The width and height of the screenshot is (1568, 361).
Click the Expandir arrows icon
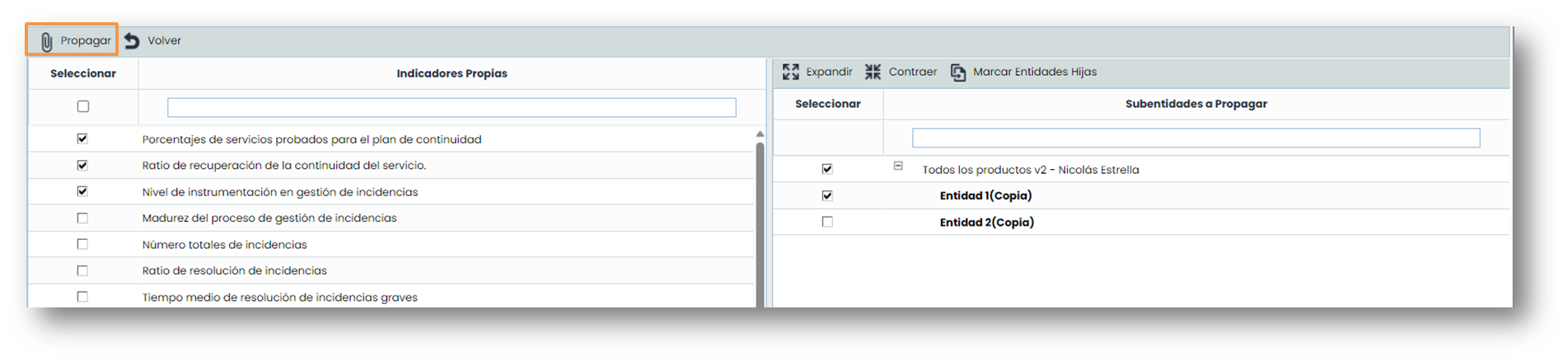790,72
